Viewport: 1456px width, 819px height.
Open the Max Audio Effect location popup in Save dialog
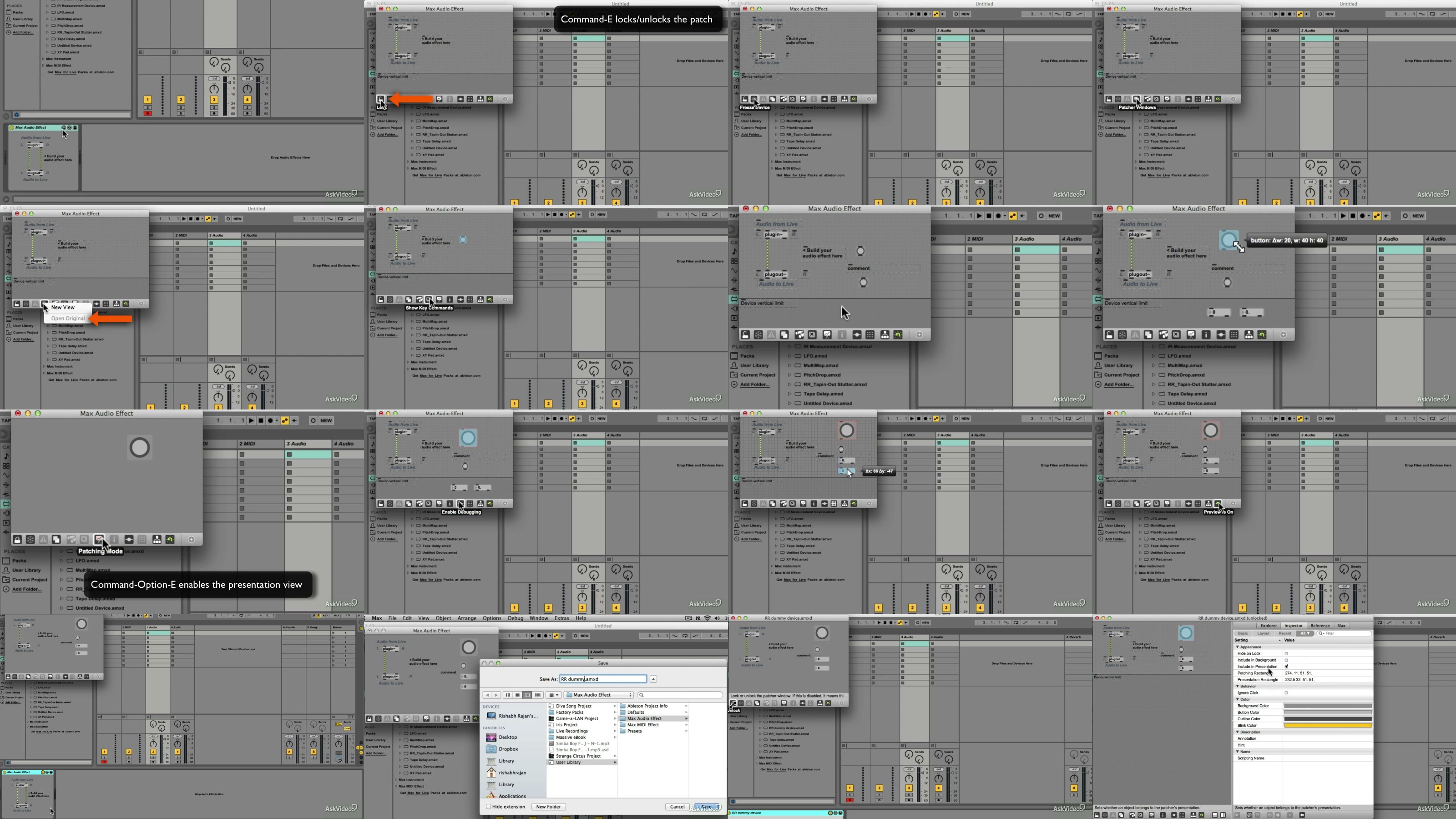coord(599,695)
